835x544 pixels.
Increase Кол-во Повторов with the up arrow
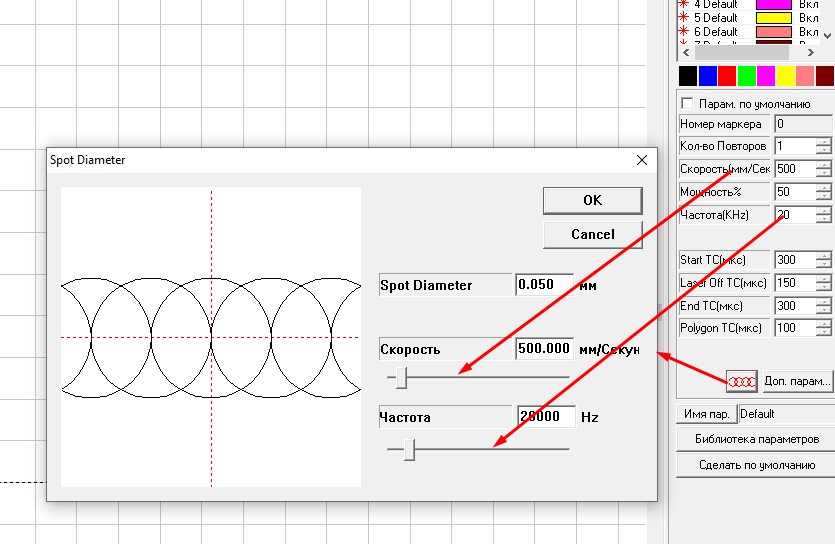pyautogui.click(x=823, y=142)
